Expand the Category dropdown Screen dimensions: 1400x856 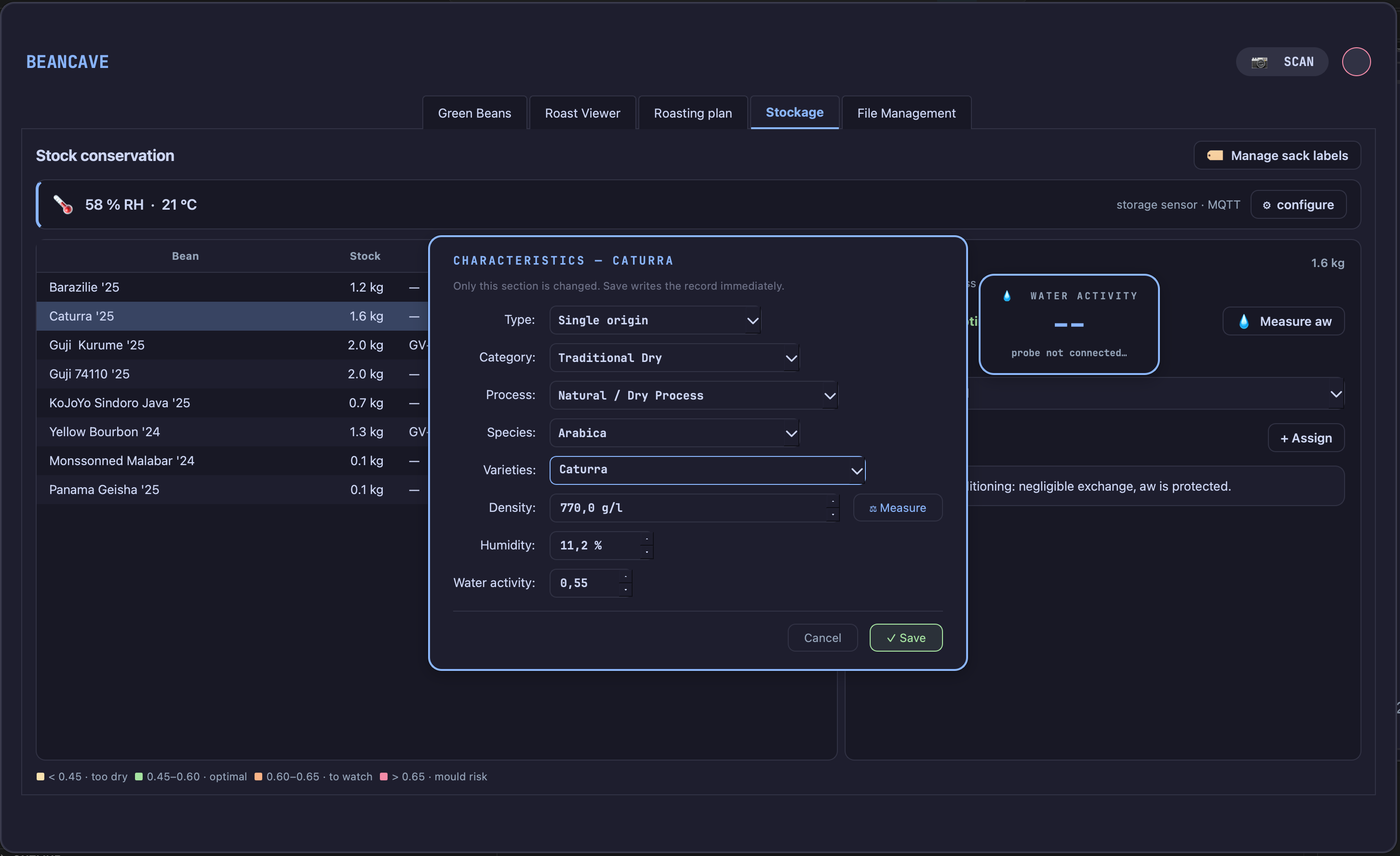[x=674, y=358]
